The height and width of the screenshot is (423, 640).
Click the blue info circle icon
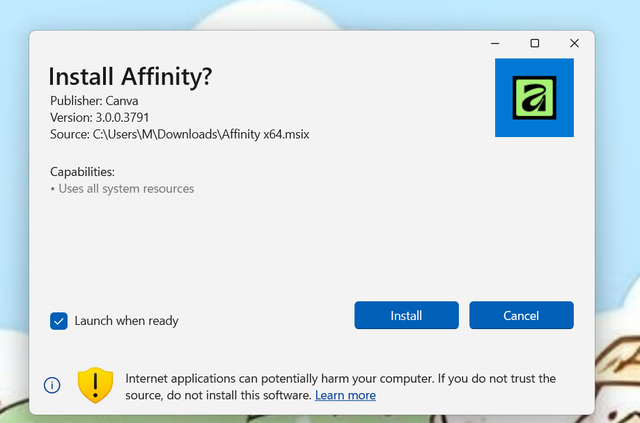[52, 386]
